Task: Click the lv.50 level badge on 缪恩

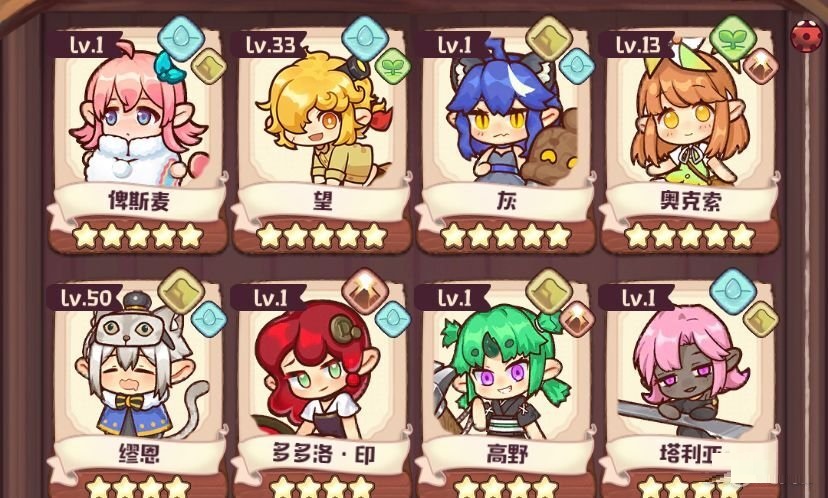Action: point(85,298)
